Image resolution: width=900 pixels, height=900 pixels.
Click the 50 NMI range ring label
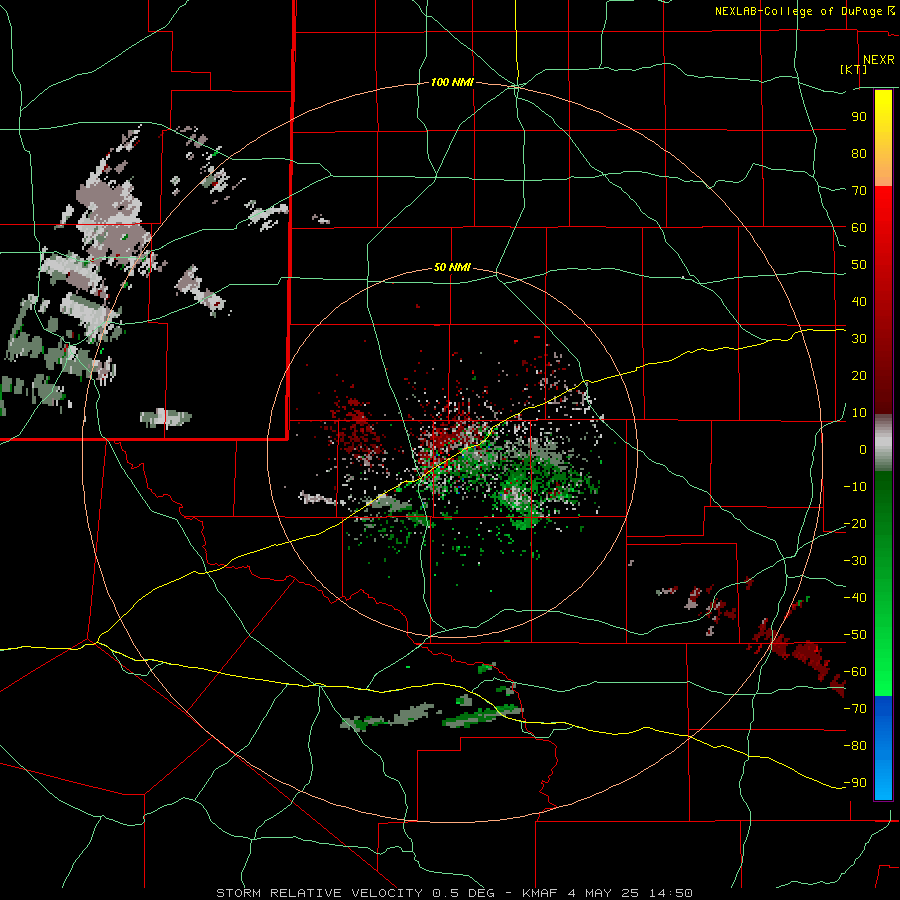click(x=452, y=267)
